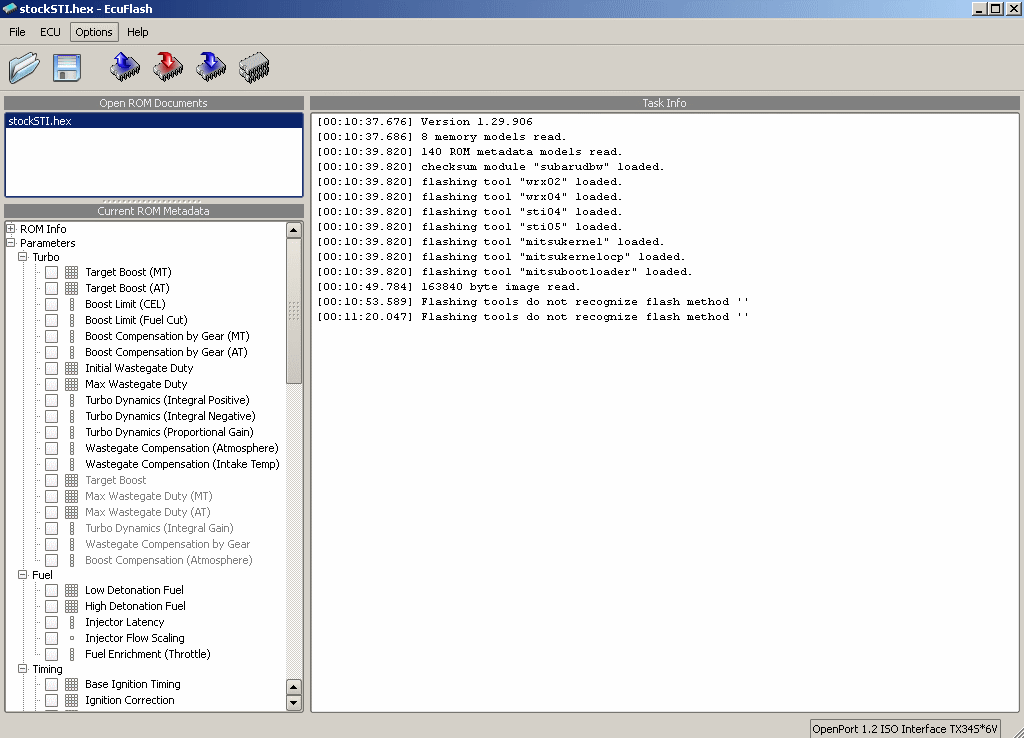Click table icon beside Low Detonation Fuel
Image resolution: width=1024 pixels, height=738 pixels.
pos(72,590)
